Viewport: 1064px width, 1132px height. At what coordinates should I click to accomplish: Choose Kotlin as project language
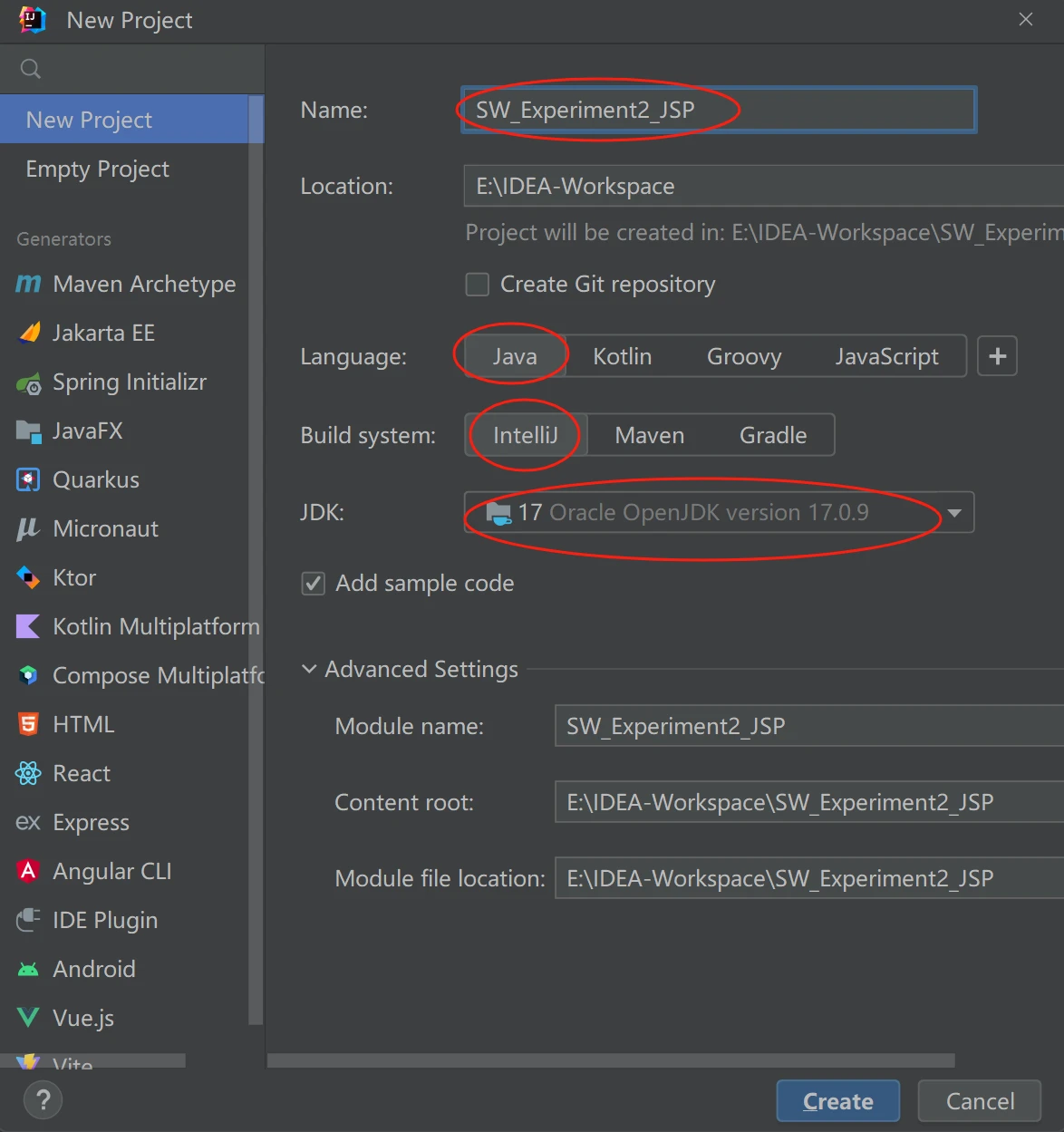point(622,357)
